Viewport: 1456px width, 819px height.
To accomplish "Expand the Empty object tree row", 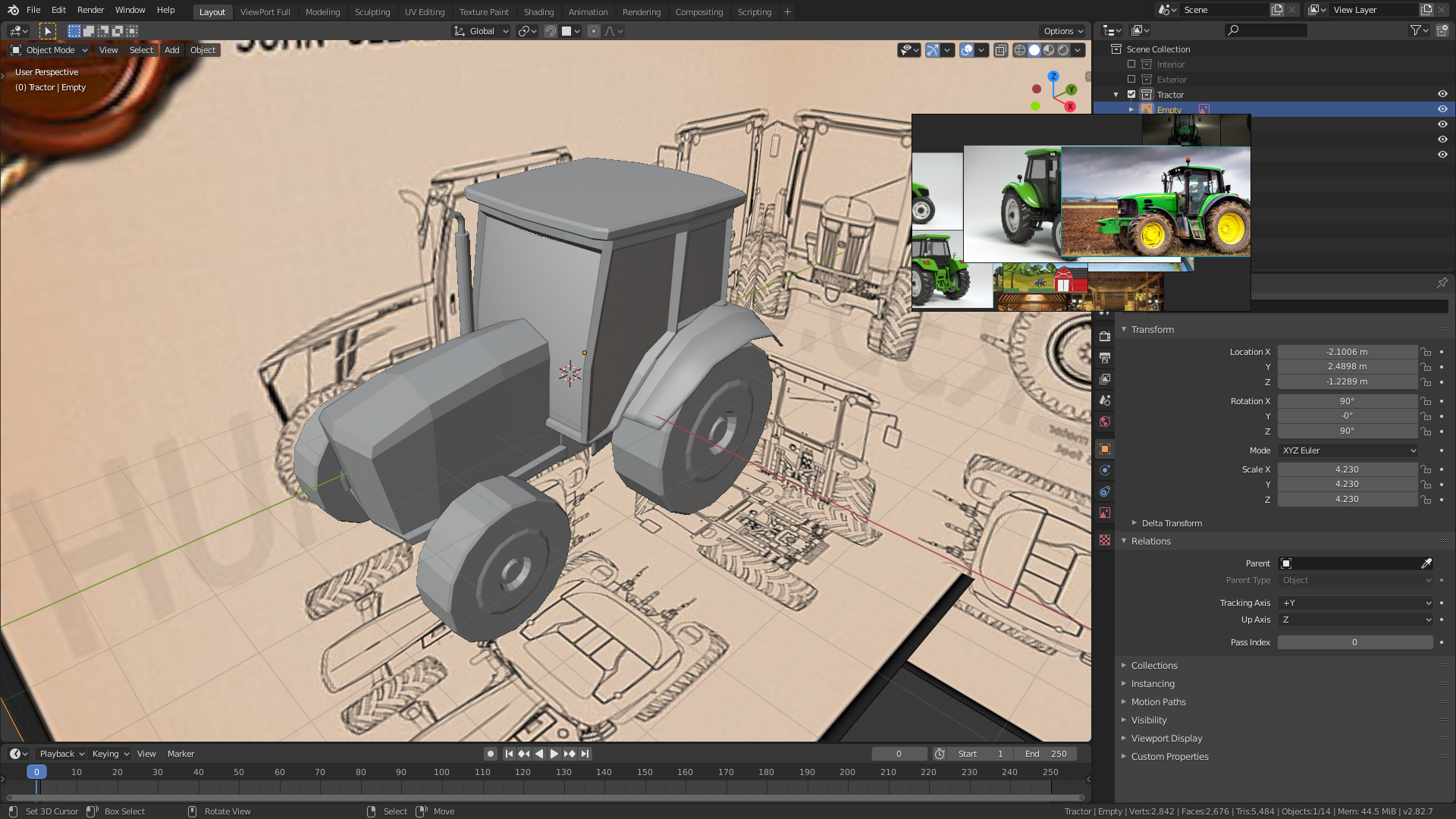I will [x=1131, y=110].
